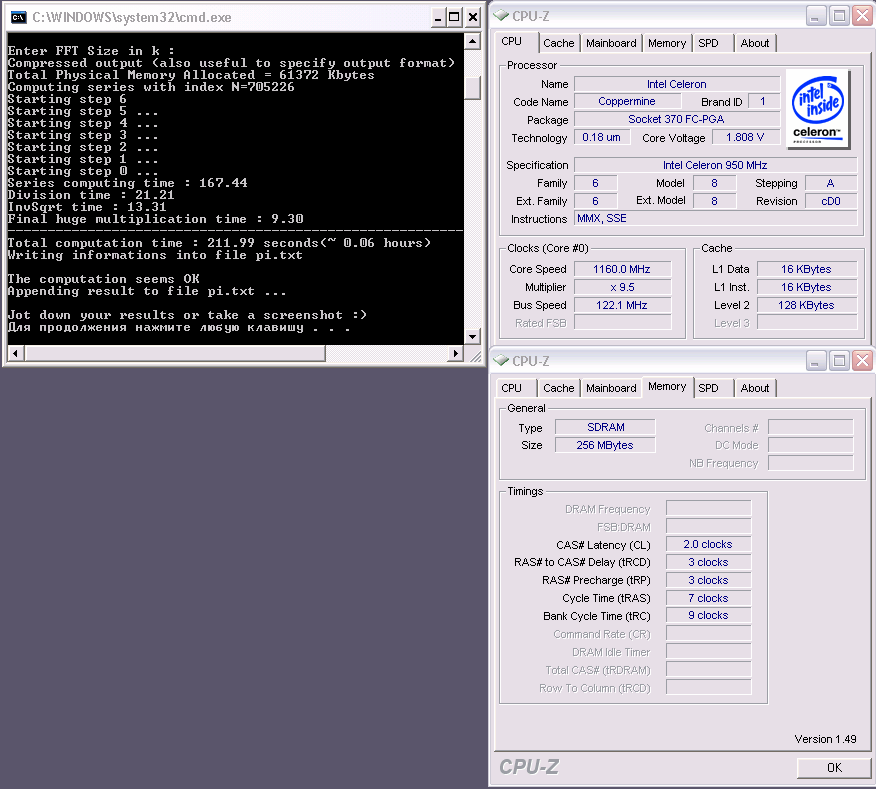Click Stepping value 'A'

831,183
